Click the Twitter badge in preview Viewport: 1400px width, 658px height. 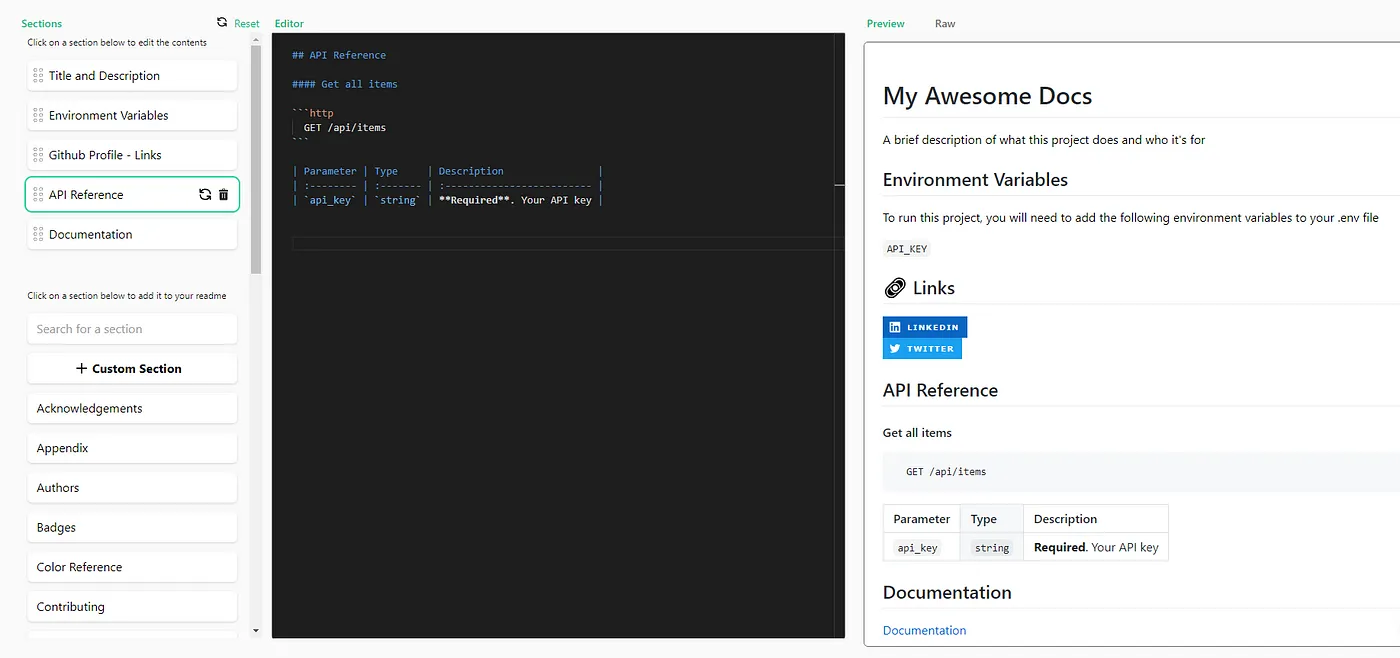(922, 349)
